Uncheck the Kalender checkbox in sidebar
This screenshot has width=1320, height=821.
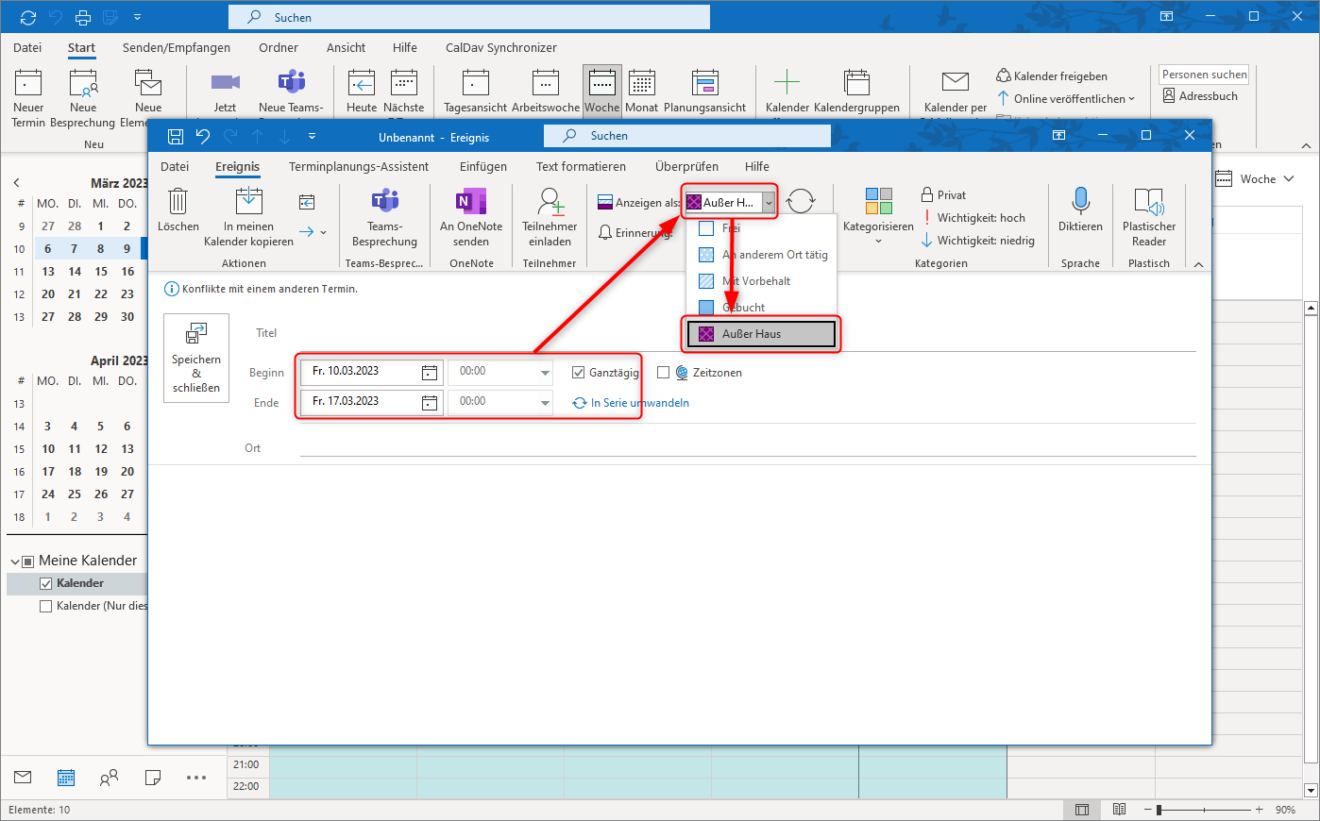coord(45,583)
